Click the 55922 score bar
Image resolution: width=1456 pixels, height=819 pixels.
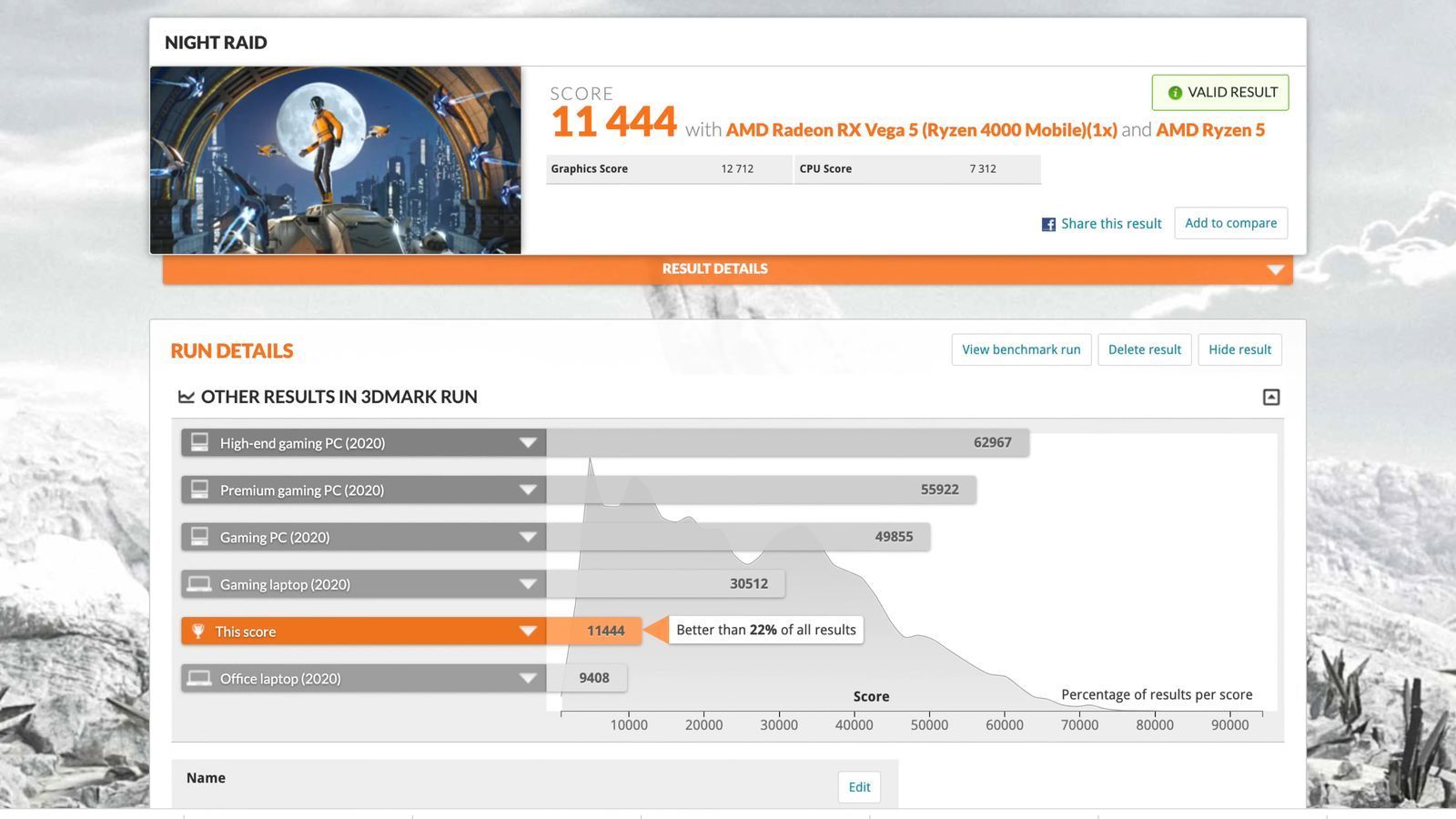(761, 490)
